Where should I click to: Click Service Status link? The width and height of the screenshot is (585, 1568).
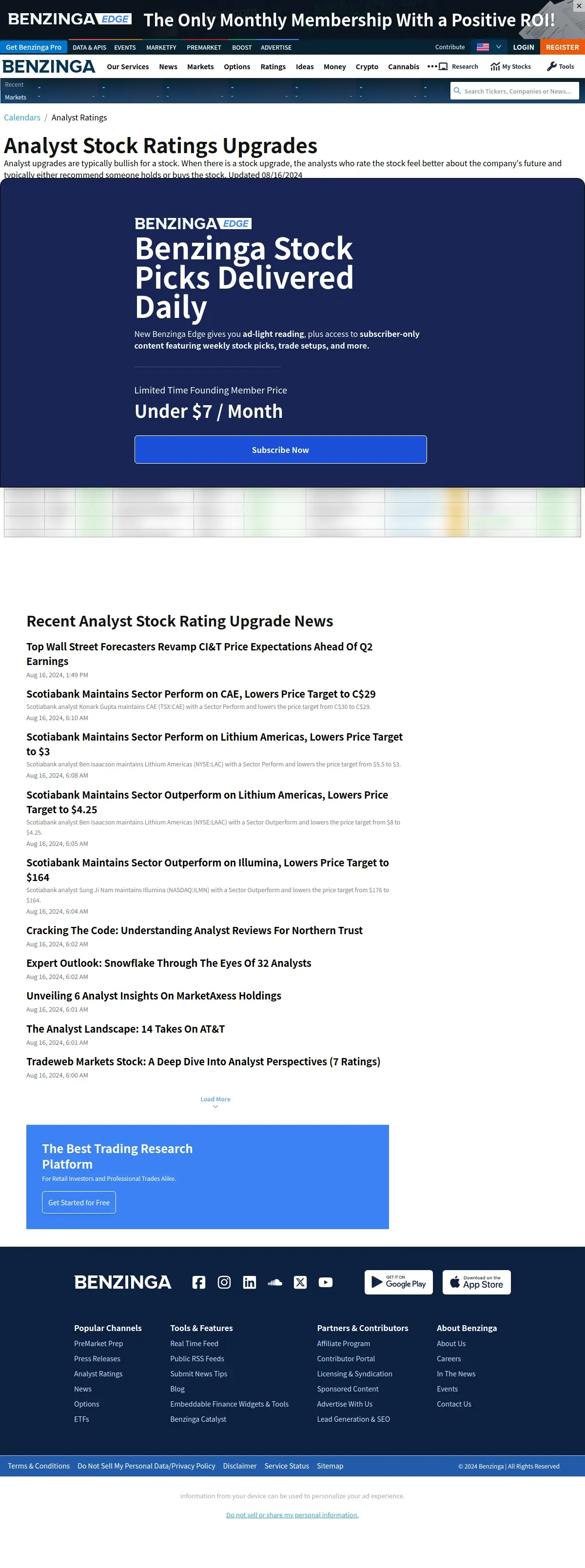coord(287,1466)
